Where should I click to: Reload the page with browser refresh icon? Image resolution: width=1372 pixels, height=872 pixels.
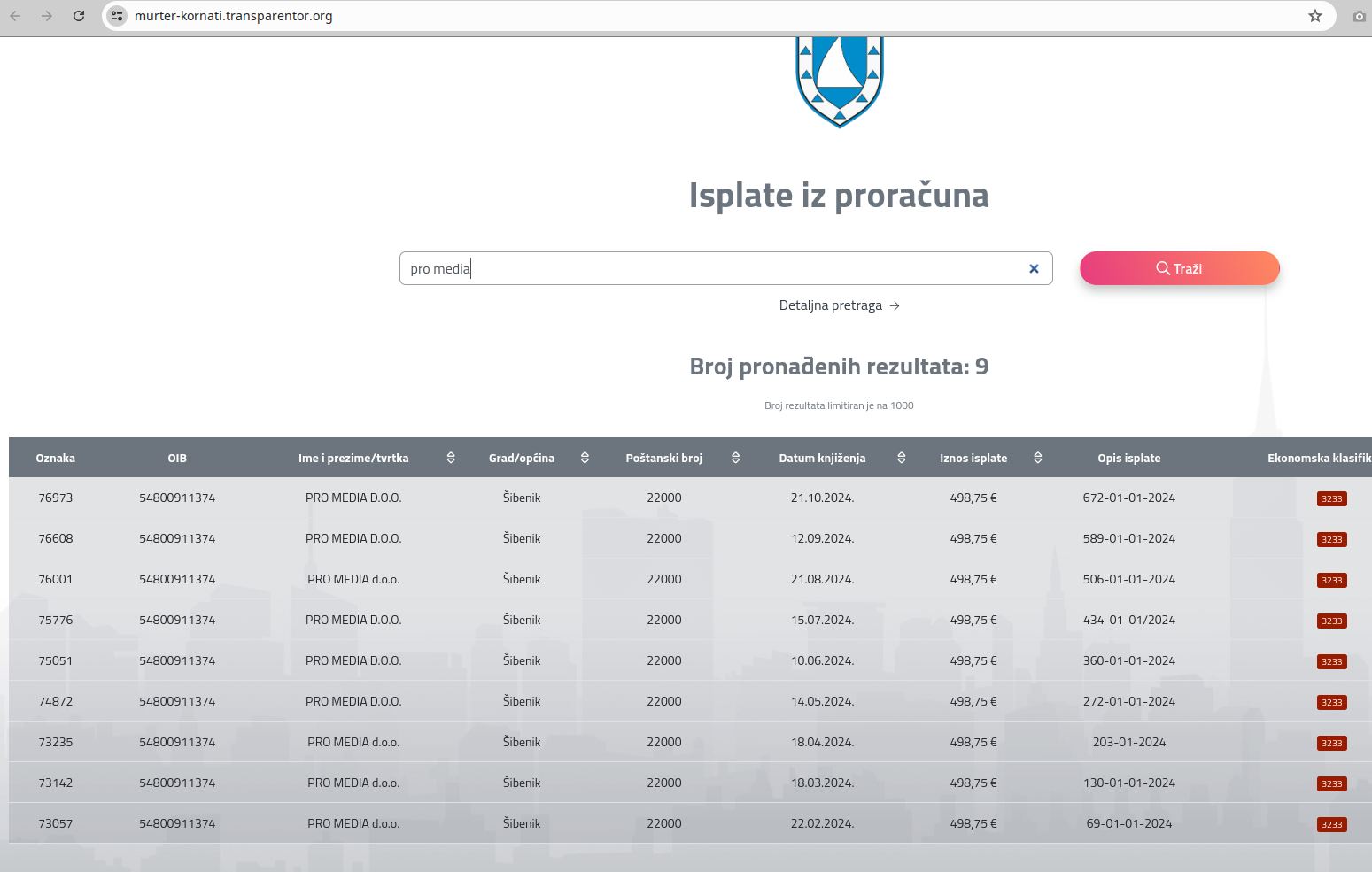click(79, 16)
